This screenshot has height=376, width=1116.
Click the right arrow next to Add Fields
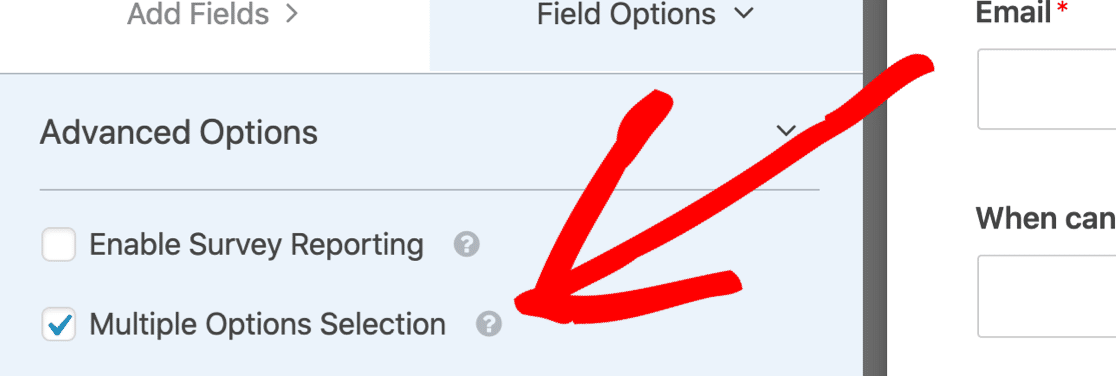coord(290,14)
